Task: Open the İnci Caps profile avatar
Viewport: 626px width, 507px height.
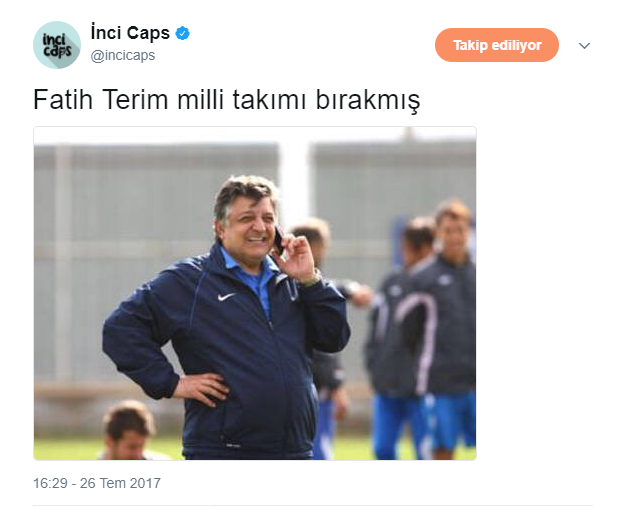Action: tap(57, 45)
